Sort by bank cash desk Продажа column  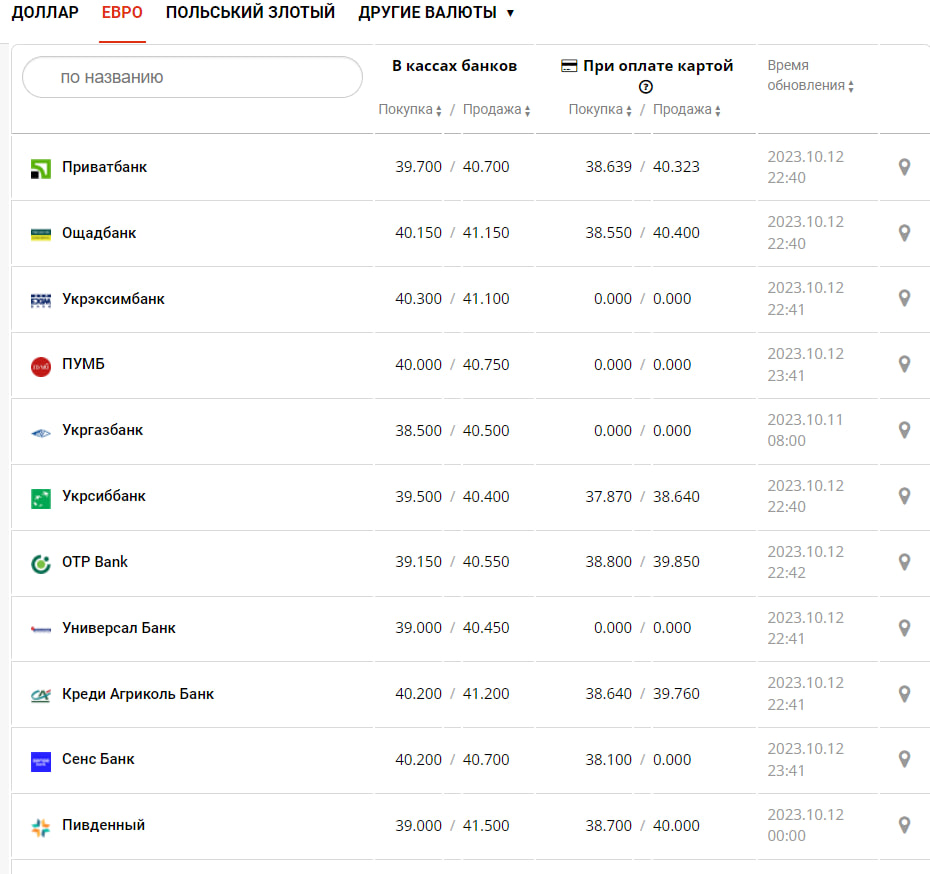point(496,110)
